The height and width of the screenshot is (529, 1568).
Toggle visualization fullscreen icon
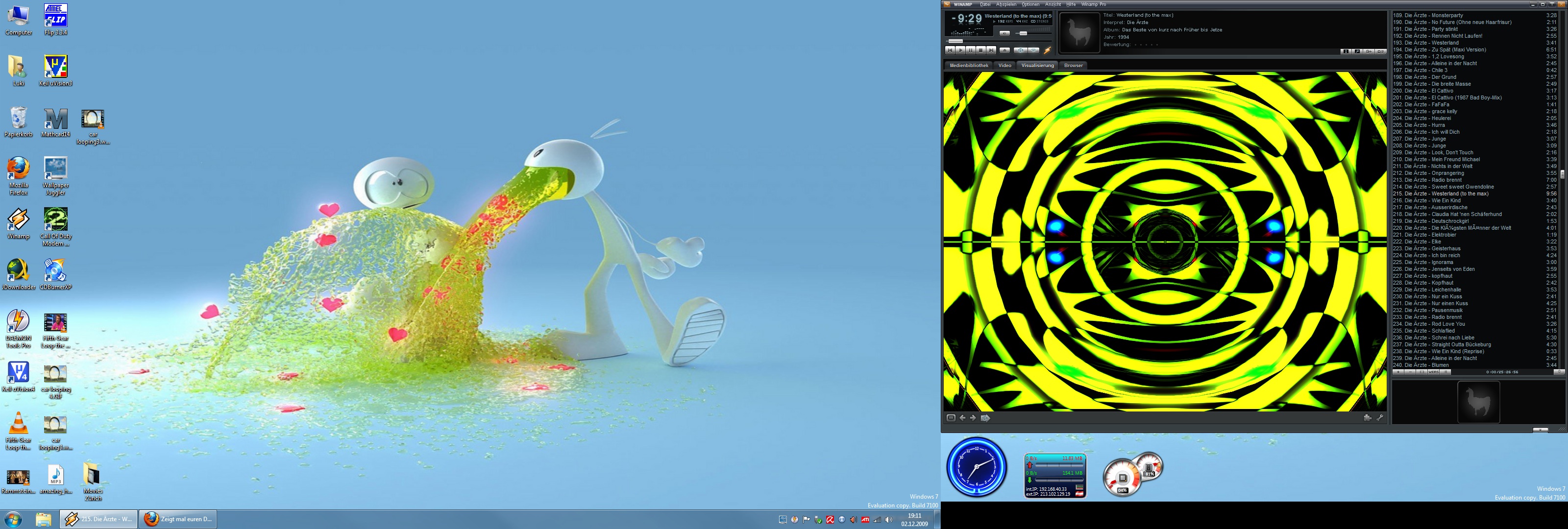951,418
